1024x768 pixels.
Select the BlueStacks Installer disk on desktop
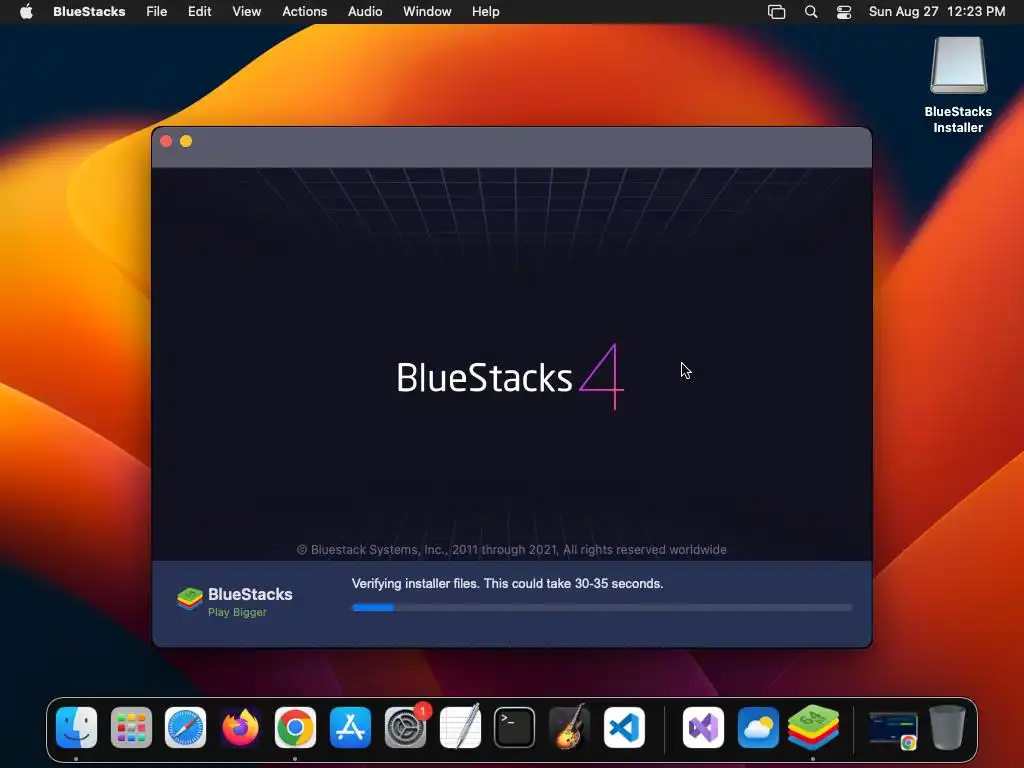[x=958, y=86]
